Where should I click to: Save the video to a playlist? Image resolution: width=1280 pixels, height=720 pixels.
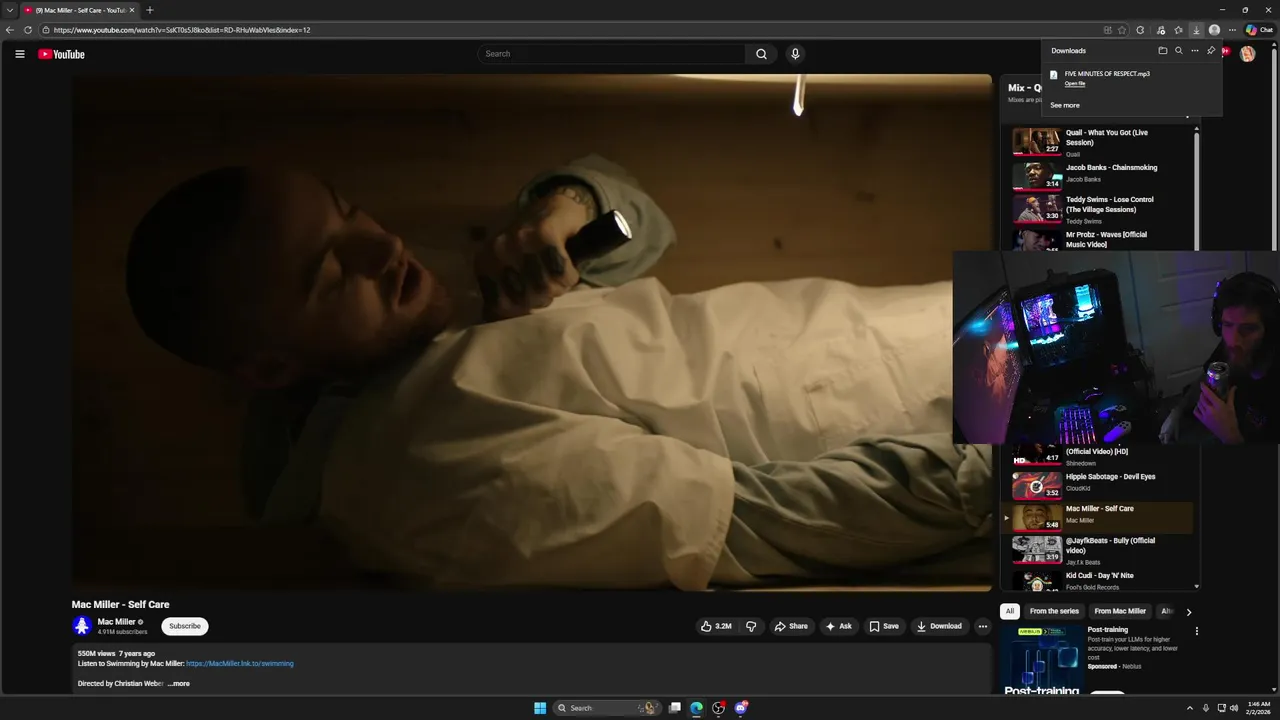coord(884,626)
